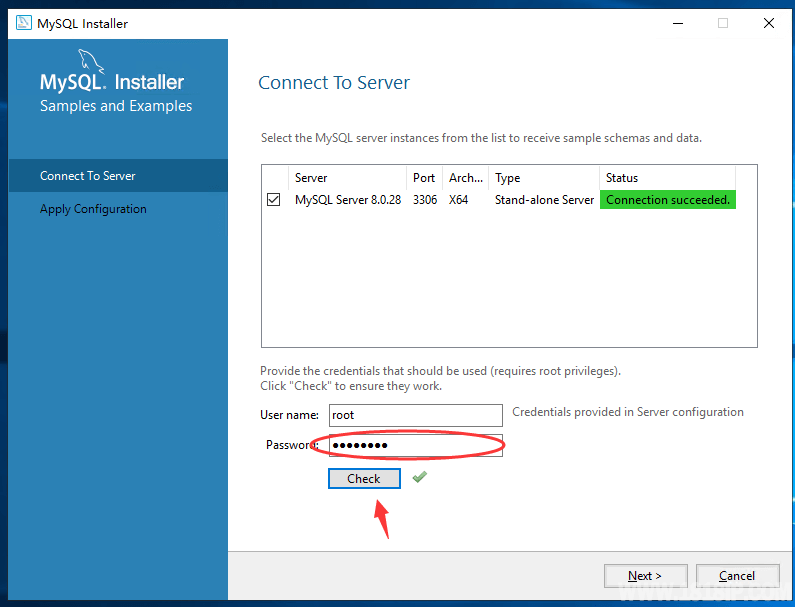Click the Connect To Server page heading
The height and width of the screenshot is (607, 795).
click(x=334, y=83)
